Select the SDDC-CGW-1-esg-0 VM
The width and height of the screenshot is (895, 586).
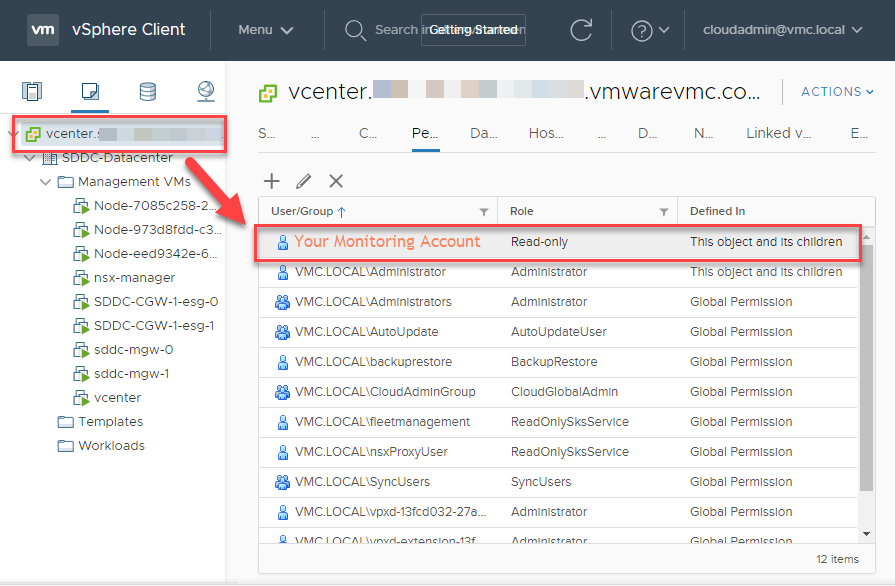click(156, 302)
